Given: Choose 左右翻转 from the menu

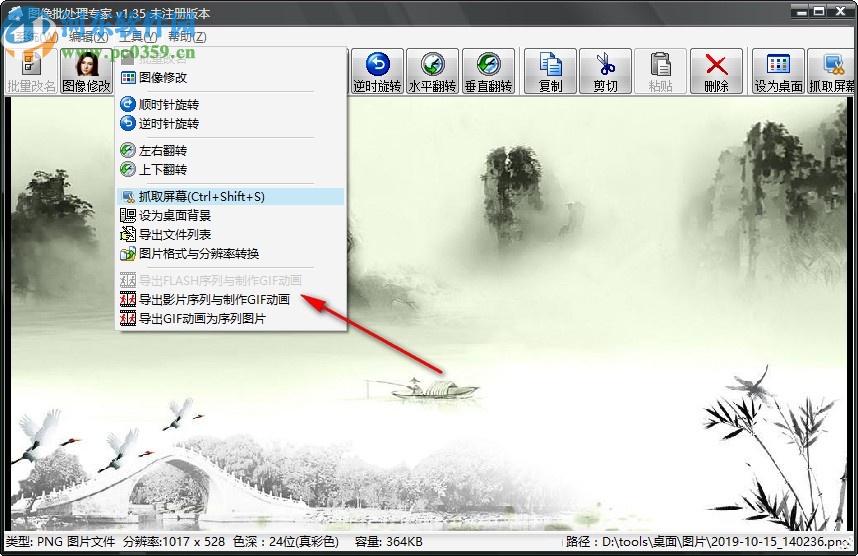Looking at the screenshot, I should (231, 150).
